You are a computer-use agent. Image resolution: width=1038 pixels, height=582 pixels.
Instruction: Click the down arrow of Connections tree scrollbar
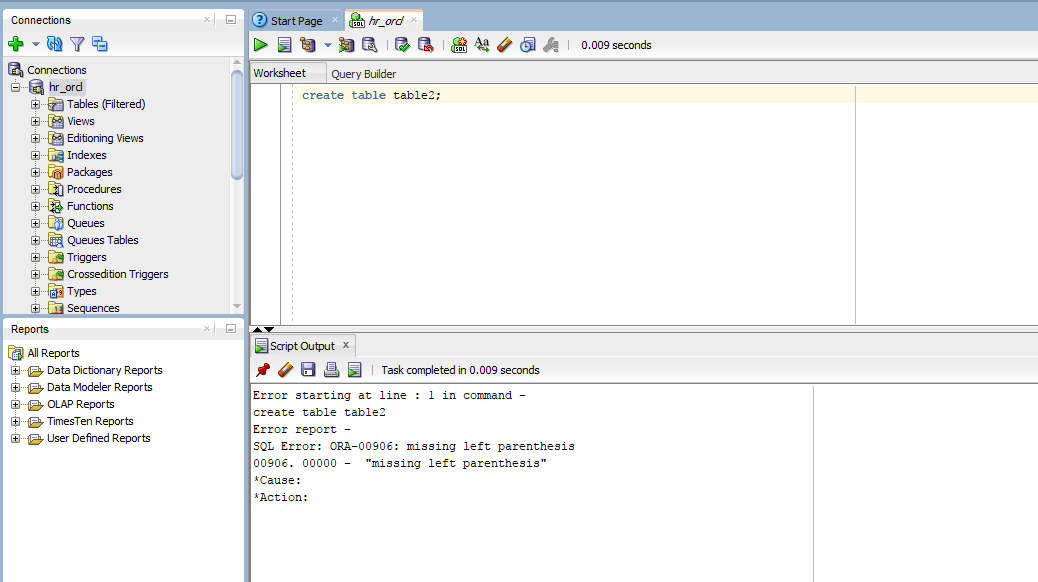point(237,306)
